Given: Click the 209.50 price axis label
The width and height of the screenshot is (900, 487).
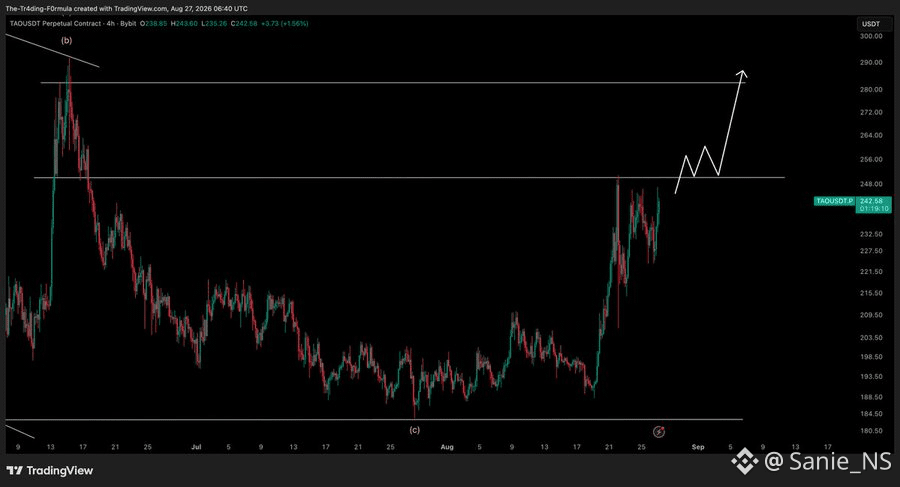Looking at the screenshot, I should (871, 315).
